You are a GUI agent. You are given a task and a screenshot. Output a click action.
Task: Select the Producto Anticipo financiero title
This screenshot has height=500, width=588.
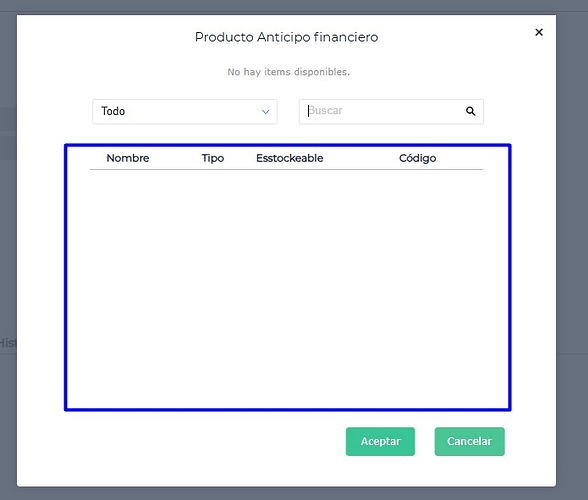tap(286, 37)
